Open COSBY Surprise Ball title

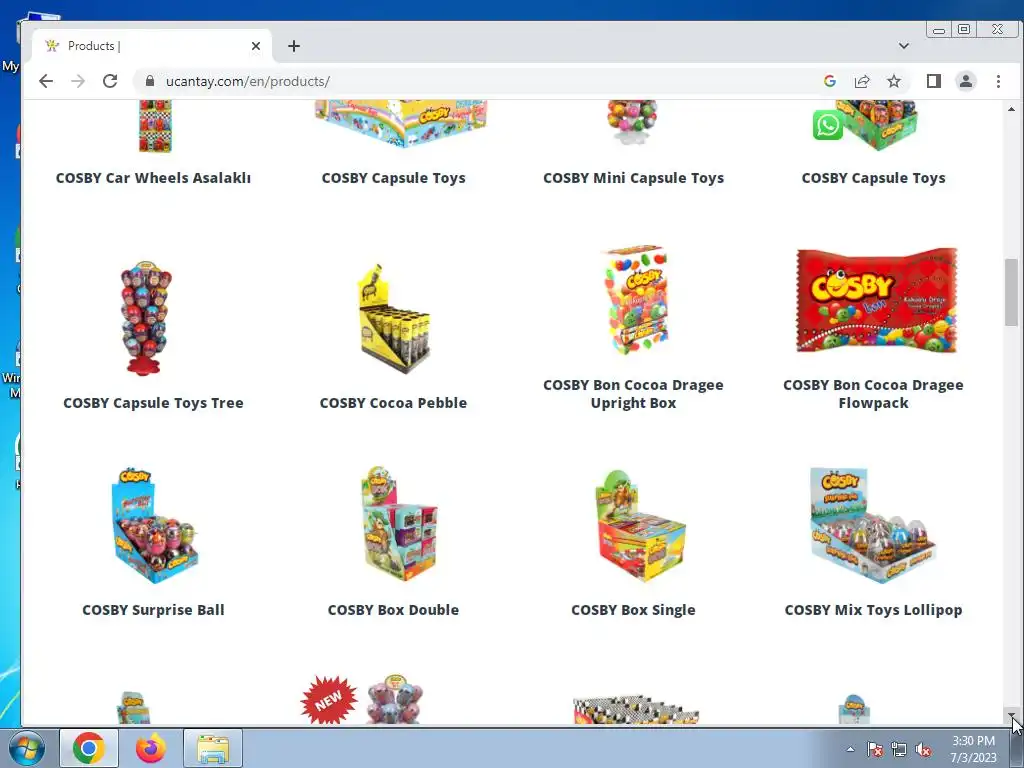153,610
